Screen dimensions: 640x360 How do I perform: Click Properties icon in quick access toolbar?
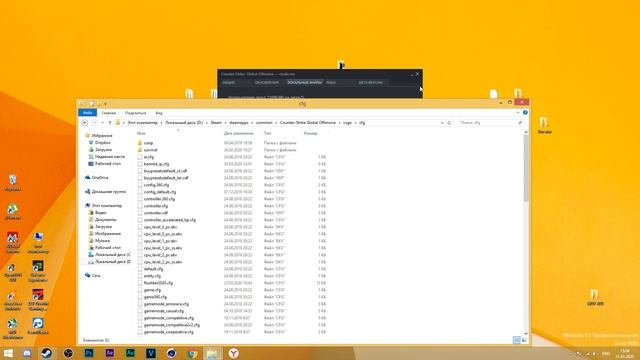pyautogui.click(x=92, y=104)
